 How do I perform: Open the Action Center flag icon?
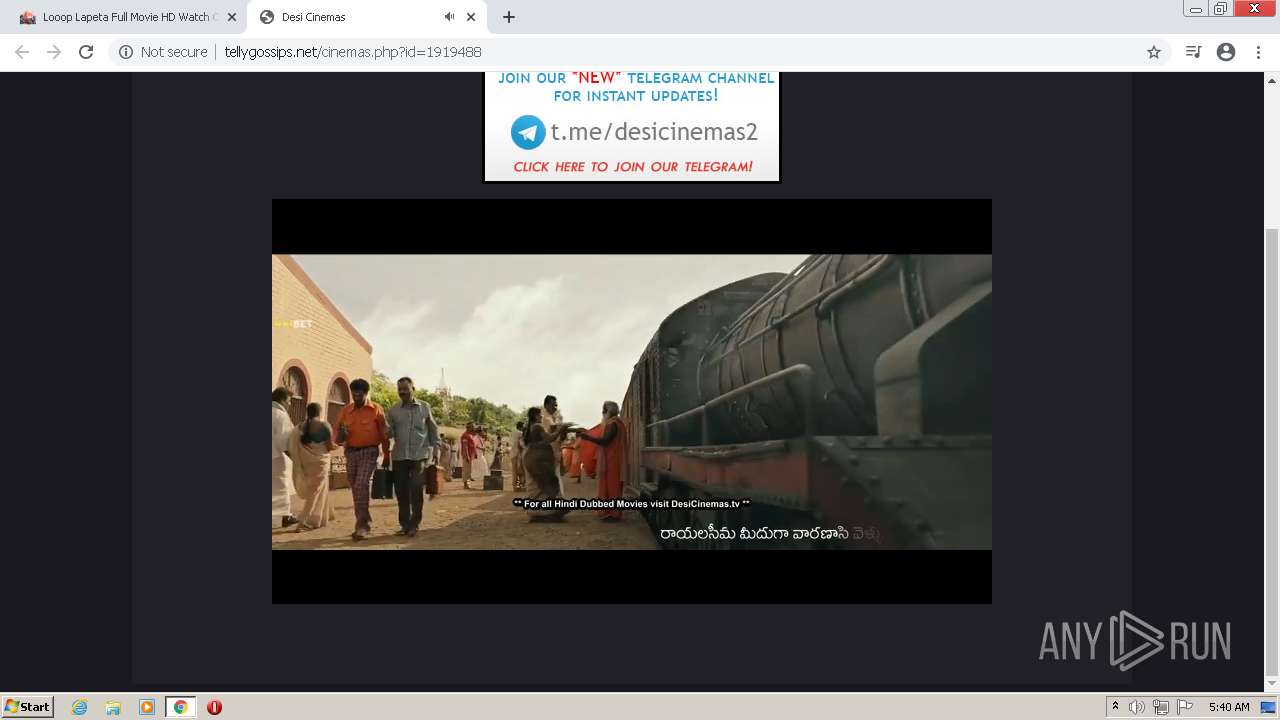[x=1185, y=707]
